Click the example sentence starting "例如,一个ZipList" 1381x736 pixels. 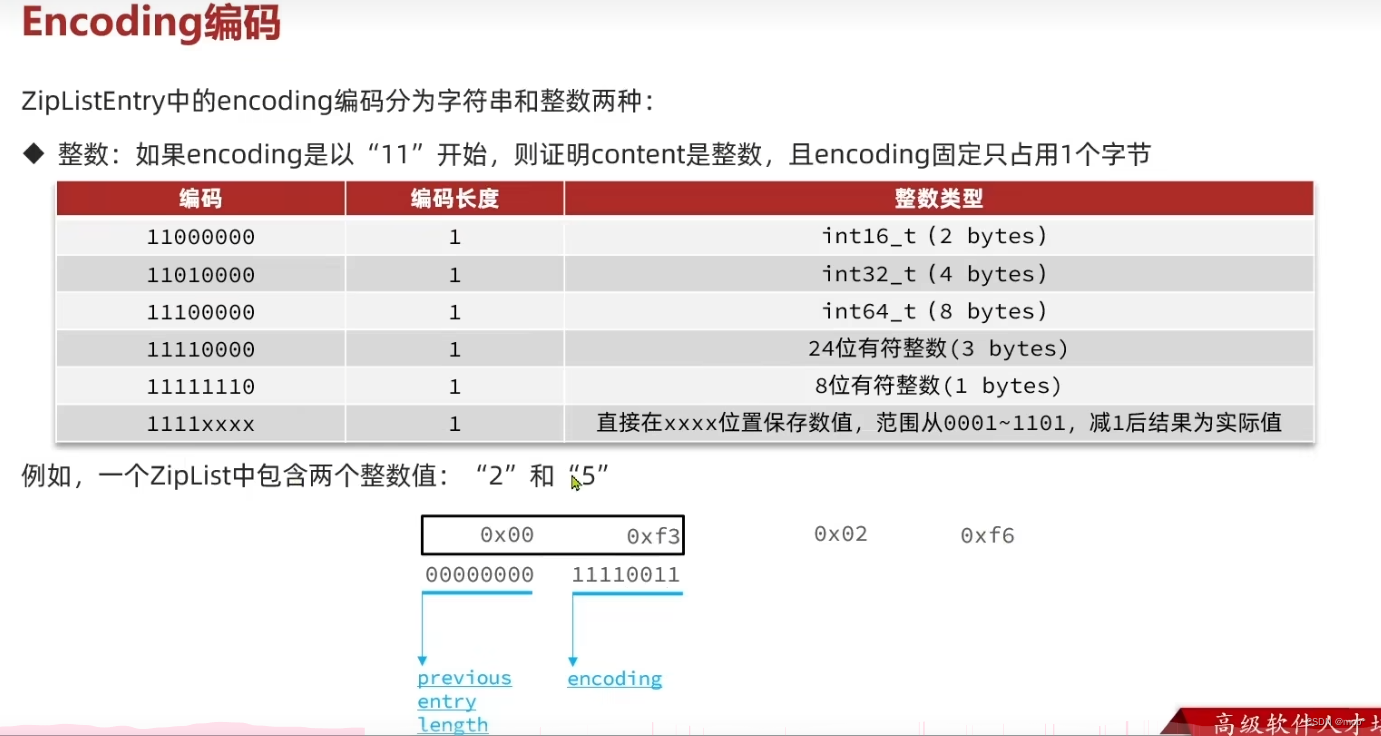pos(315,476)
